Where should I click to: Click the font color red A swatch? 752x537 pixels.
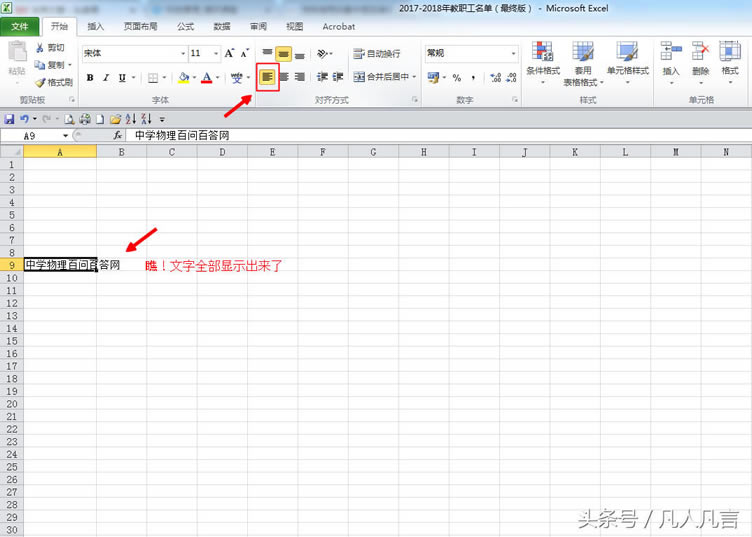point(206,77)
